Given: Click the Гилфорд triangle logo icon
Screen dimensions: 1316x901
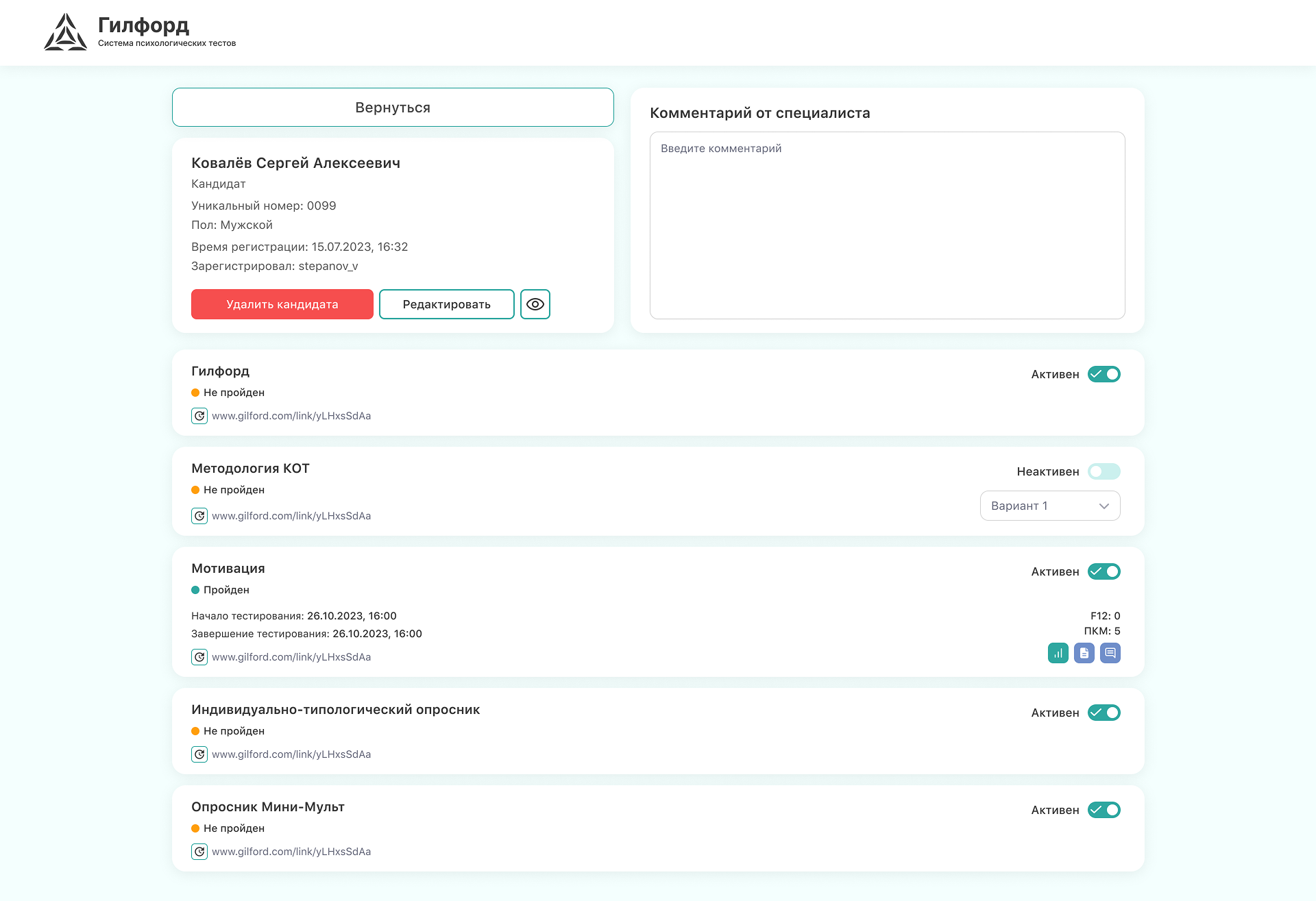Looking at the screenshot, I should [x=65, y=32].
